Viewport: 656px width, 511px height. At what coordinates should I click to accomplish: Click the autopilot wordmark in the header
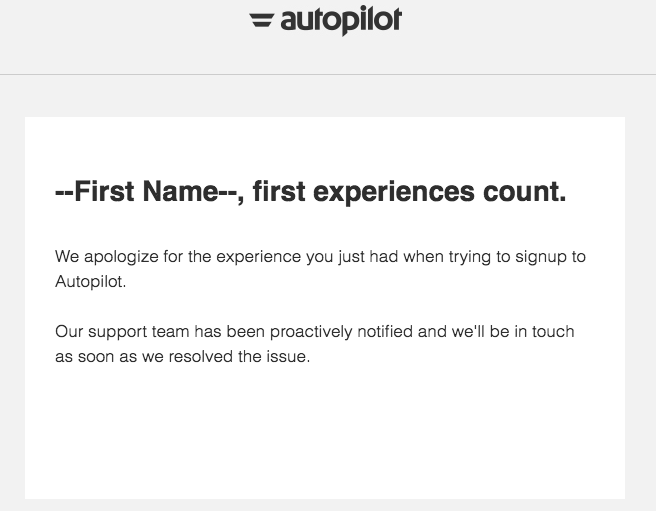tap(341, 21)
